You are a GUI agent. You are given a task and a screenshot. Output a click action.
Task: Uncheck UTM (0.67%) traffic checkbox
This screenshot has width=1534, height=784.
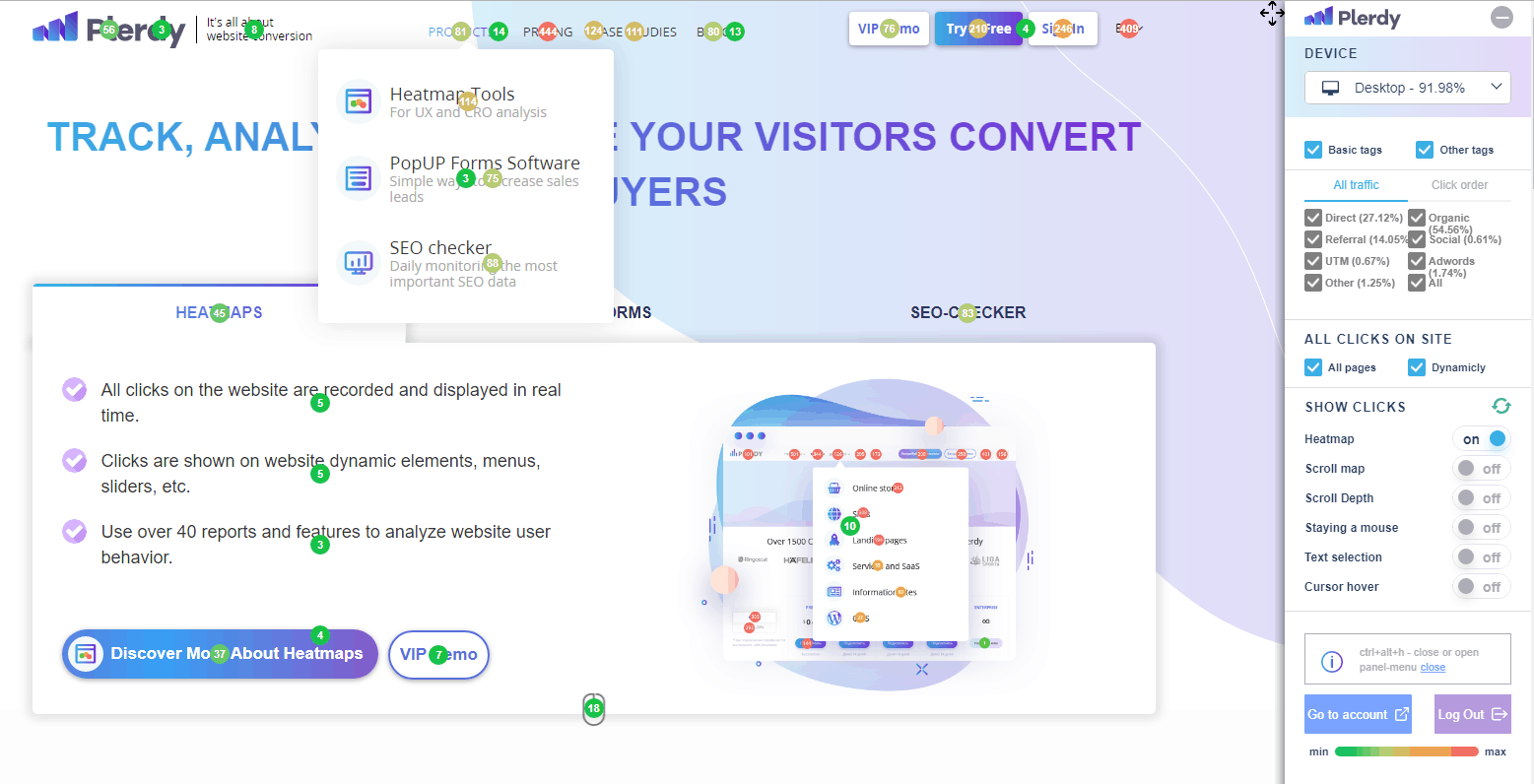click(1313, 261)
